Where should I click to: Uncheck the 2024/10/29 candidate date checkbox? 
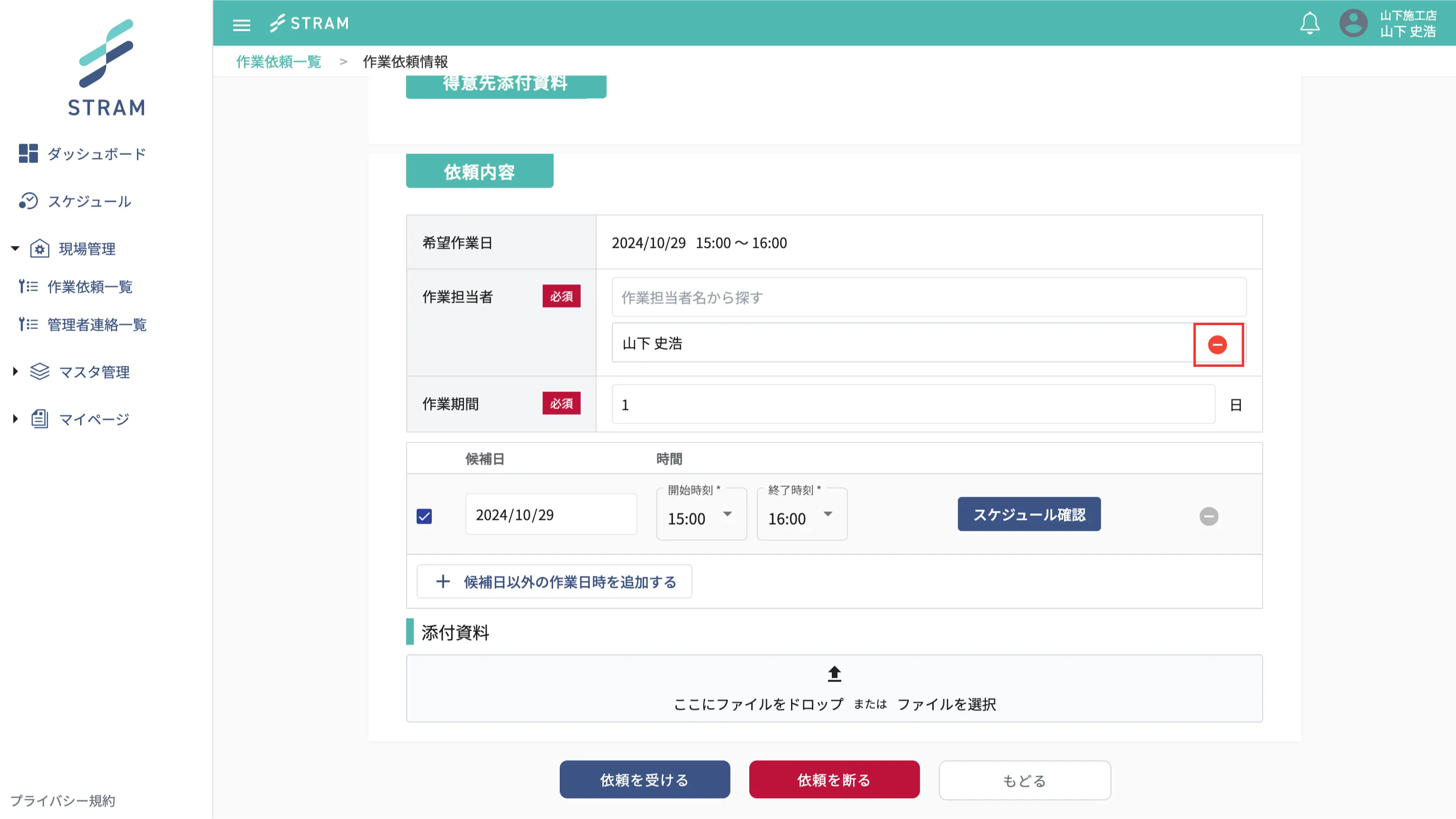pos(424,516)
